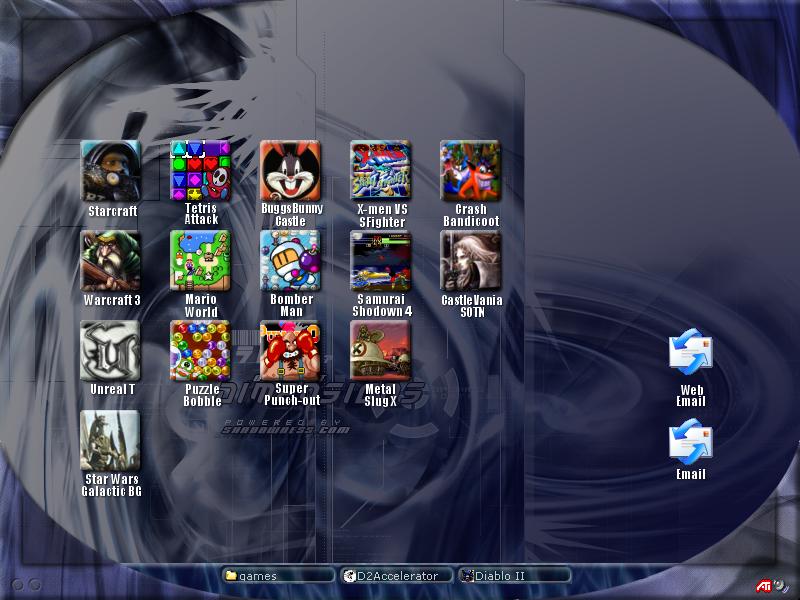Screen dimensions: 800x600
Task: Select the Puzzle Bobble icon
Action: 201,351
